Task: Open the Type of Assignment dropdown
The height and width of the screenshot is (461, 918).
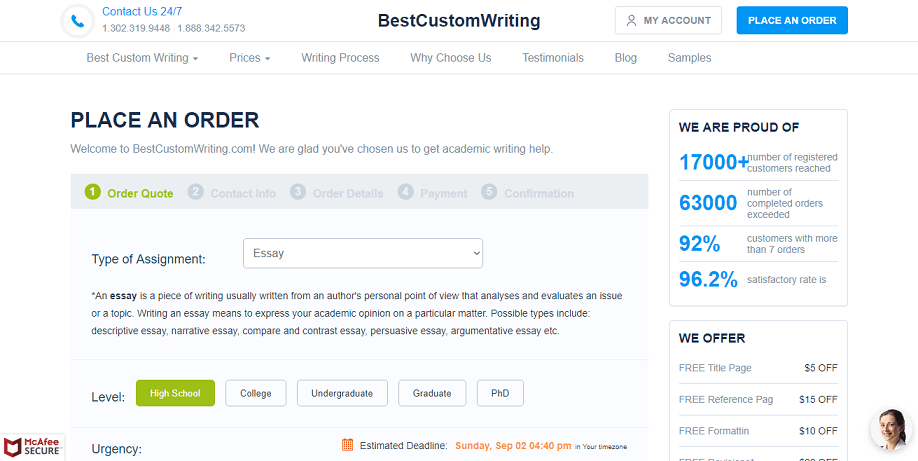Action: [x=363, y=253]
